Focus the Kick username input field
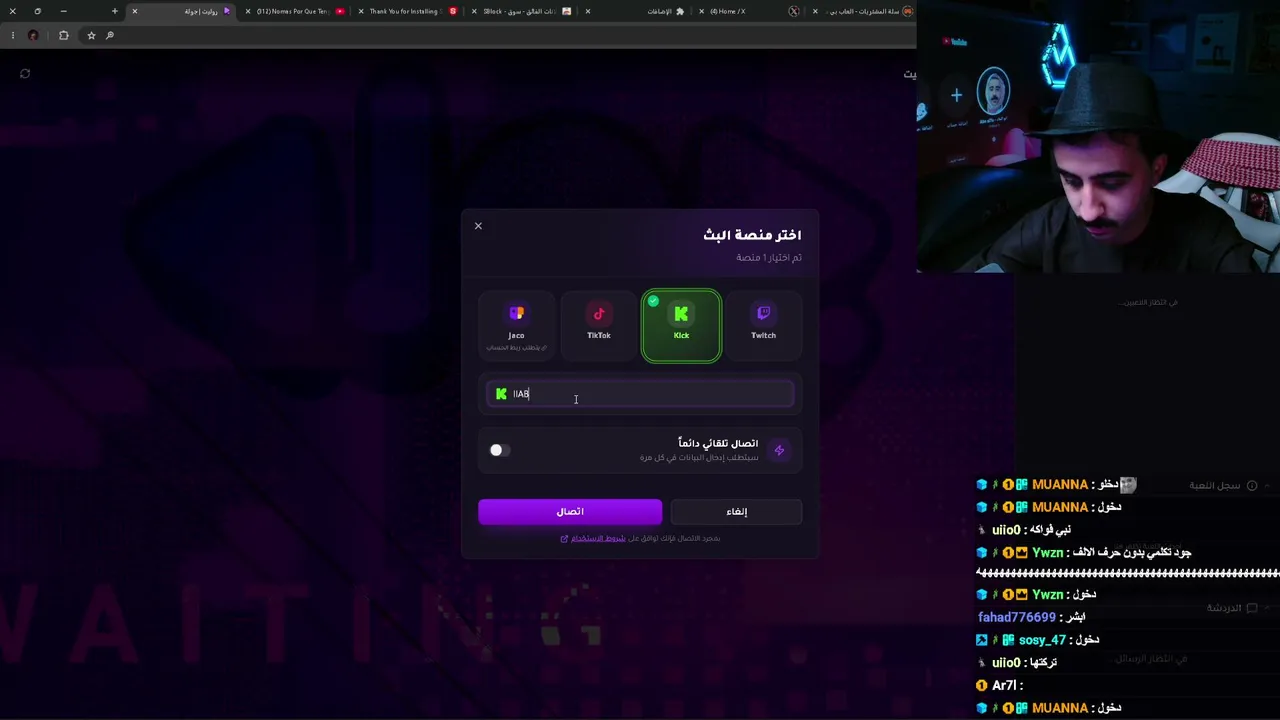 point(640,394)
